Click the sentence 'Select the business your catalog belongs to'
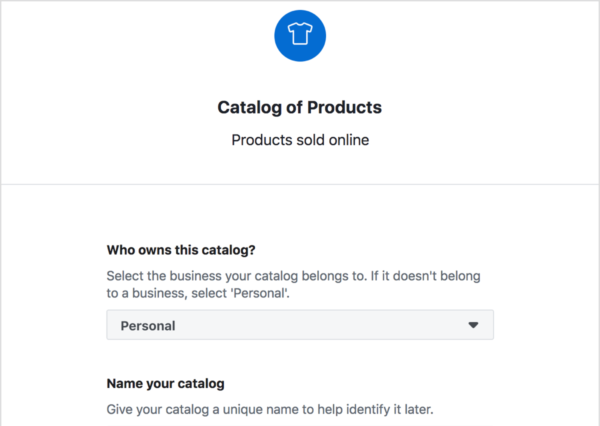The image size is (600, 426). tap(236, 276)
